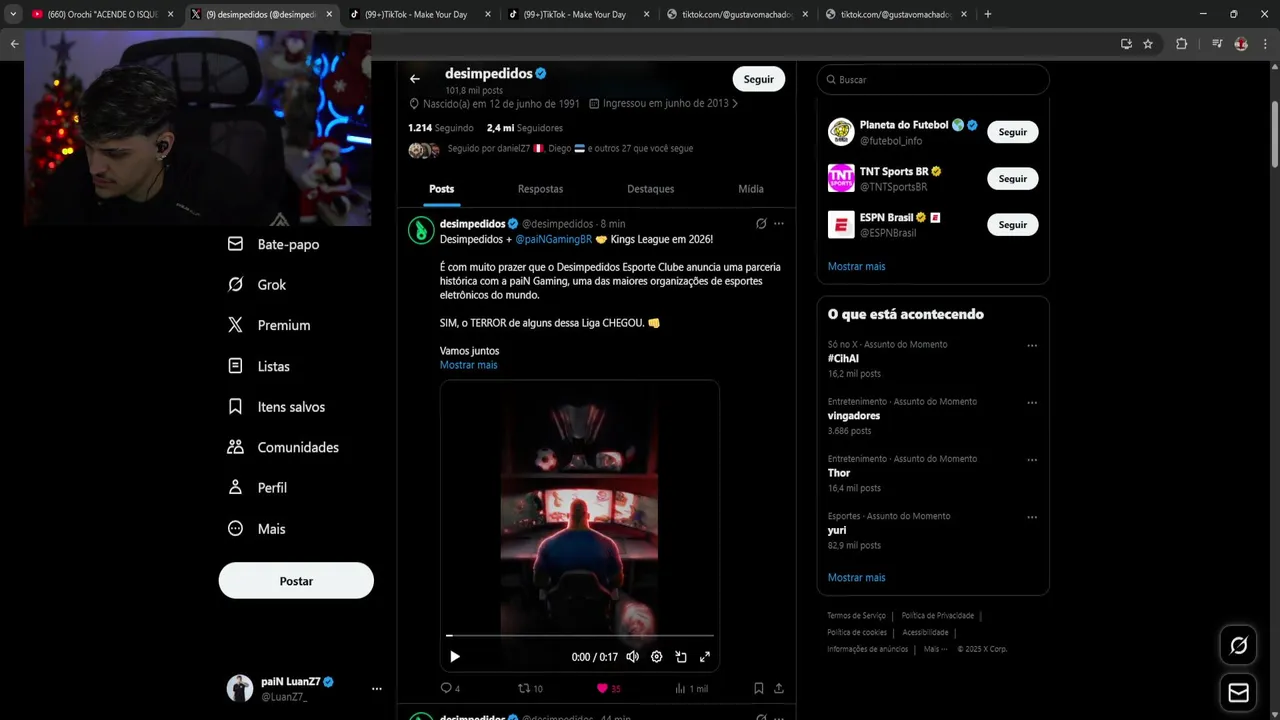Show more suggested accounts to follow
The image size is (1280, 720).
[857, 267]
